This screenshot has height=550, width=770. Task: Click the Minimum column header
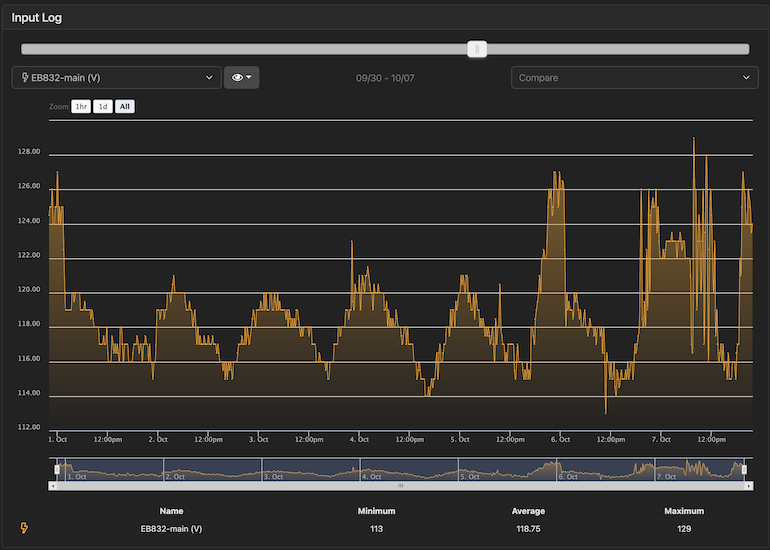pos(376,511)
